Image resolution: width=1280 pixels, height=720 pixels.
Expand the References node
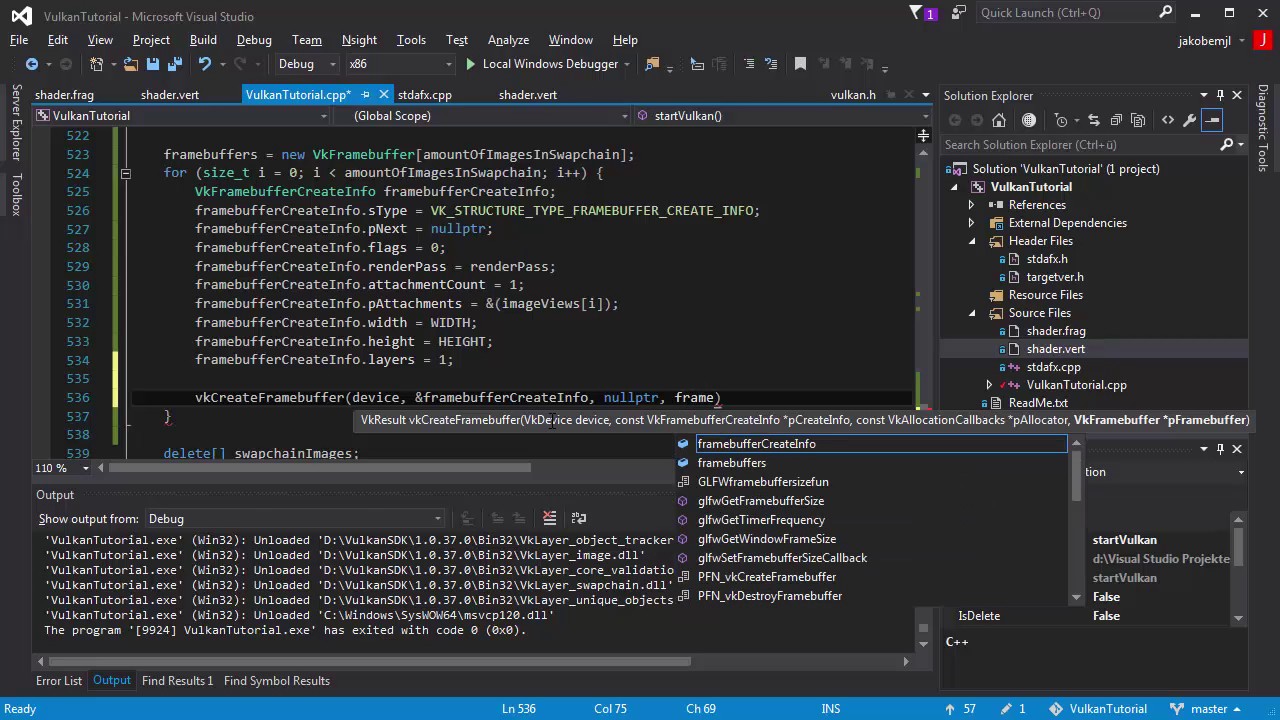click(971, 205)
